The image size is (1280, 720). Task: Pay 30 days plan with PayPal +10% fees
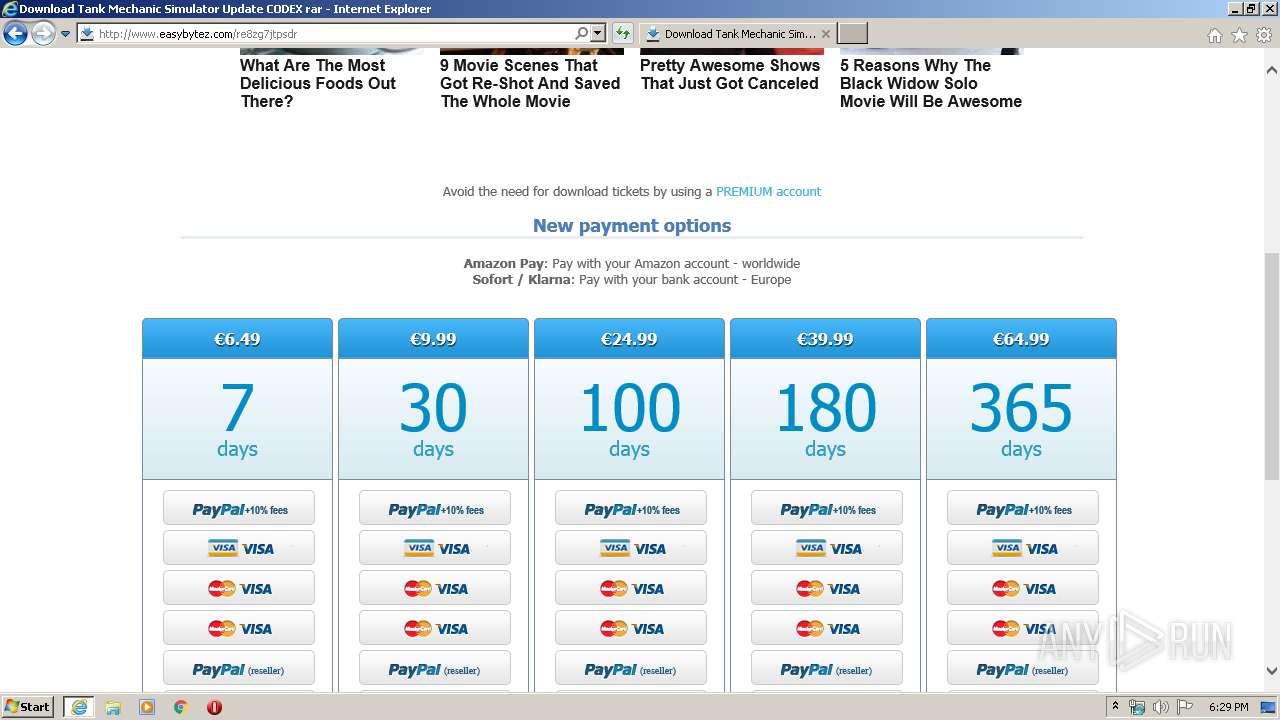click(435, 508)
